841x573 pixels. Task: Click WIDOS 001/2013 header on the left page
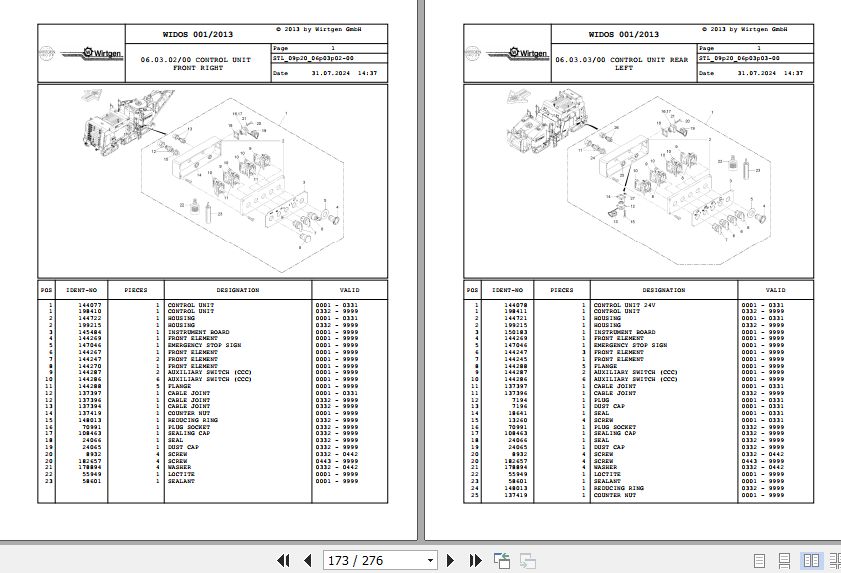click(198, 34)
